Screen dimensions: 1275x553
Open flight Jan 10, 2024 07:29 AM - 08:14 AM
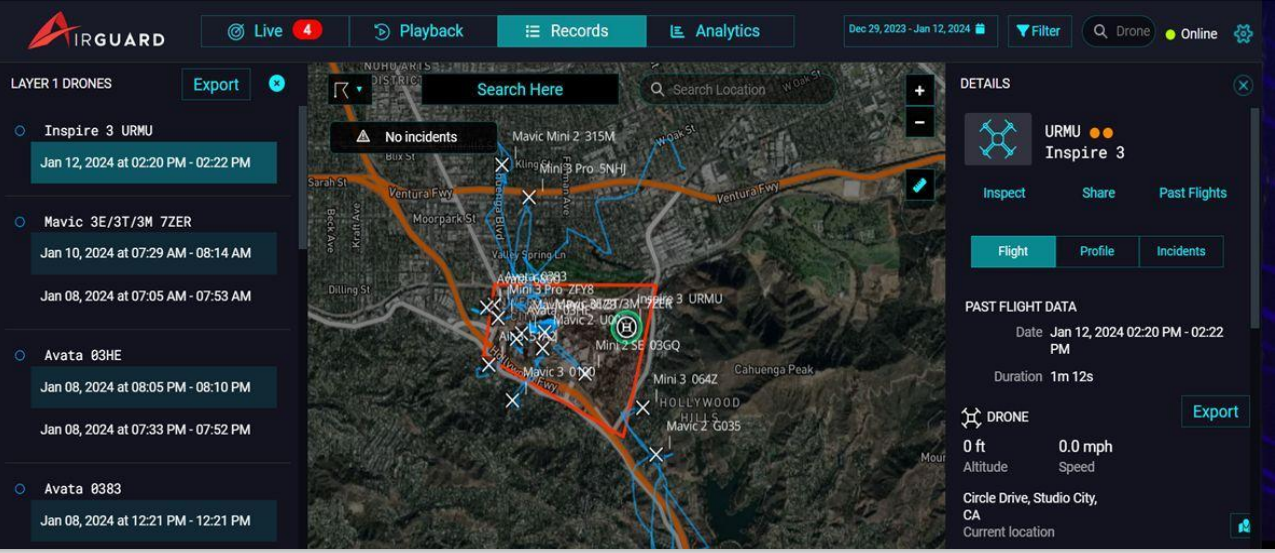154,253
